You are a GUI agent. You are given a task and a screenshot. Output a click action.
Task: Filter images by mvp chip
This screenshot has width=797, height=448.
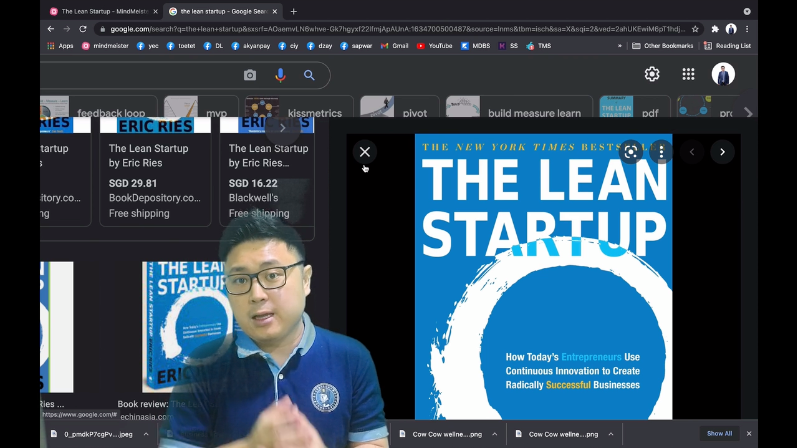pos(201,107)
